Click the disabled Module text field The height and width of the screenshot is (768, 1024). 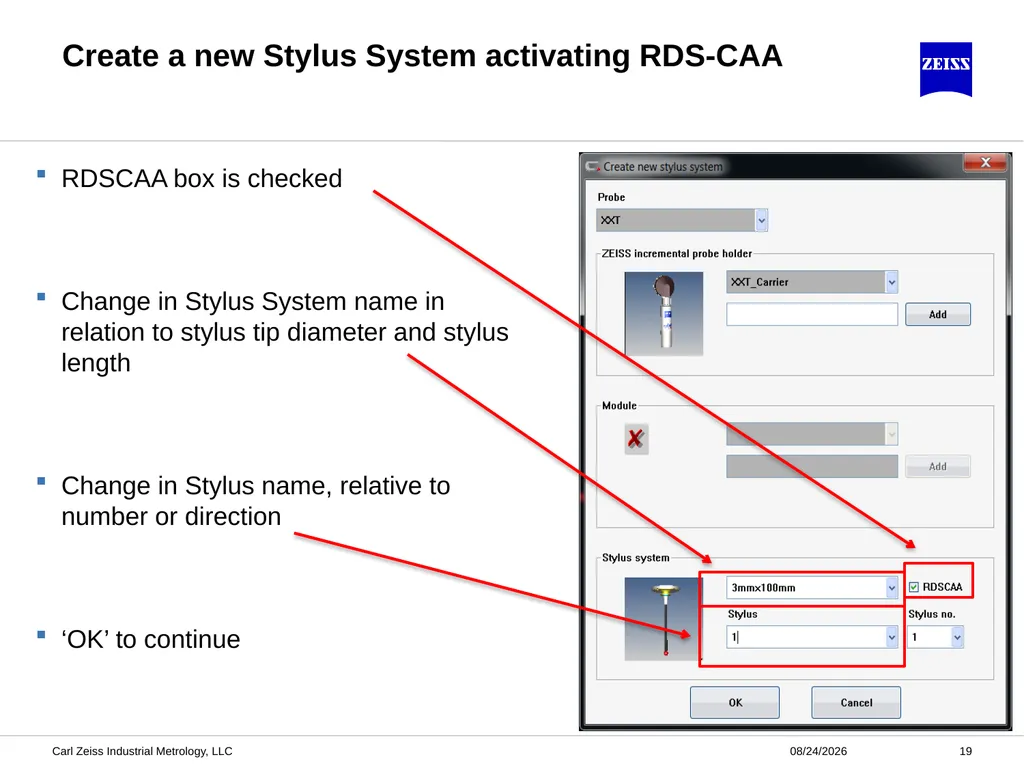point(812,466)
